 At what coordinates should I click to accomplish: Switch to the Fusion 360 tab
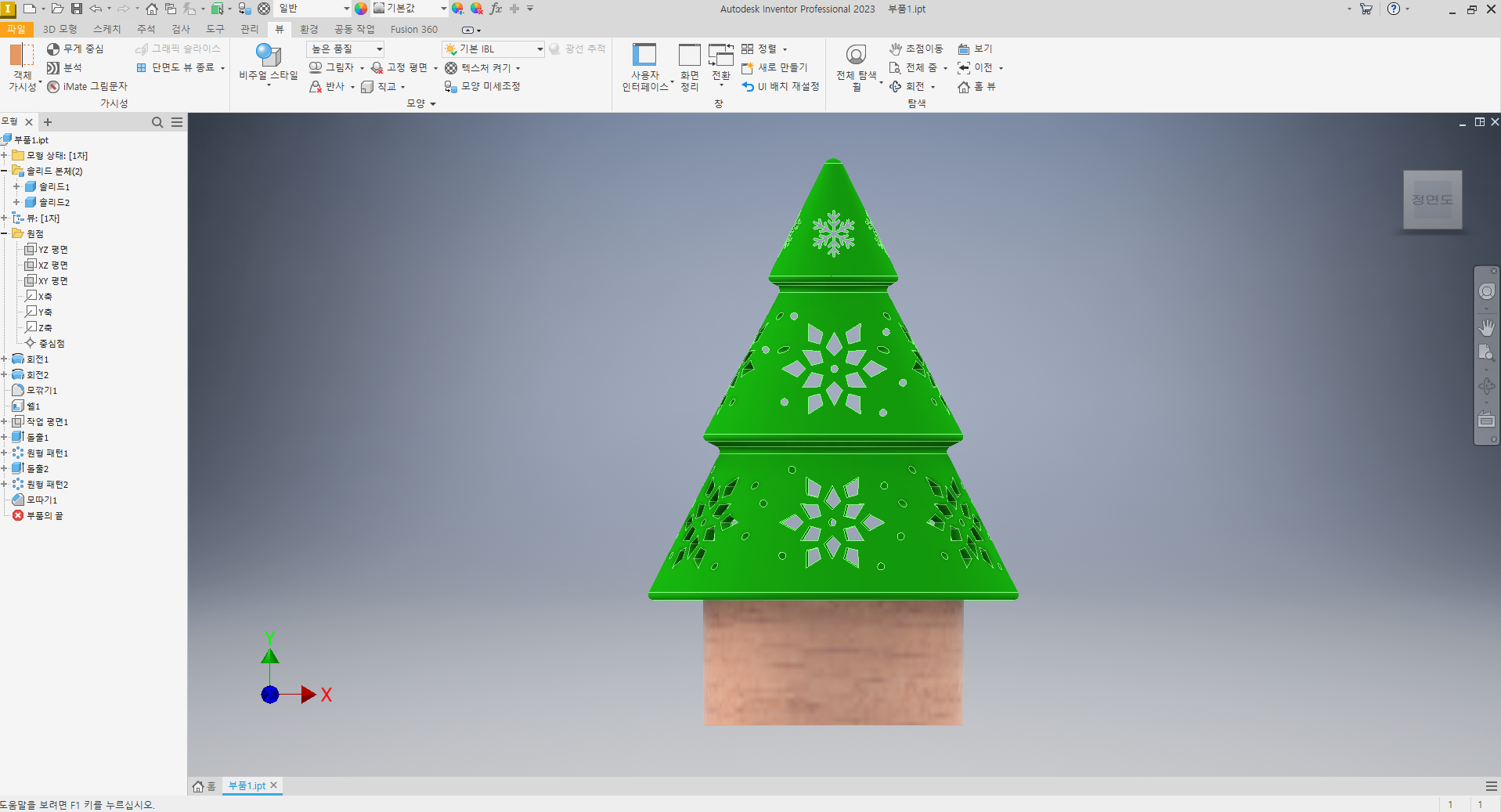tap(414, 29)
